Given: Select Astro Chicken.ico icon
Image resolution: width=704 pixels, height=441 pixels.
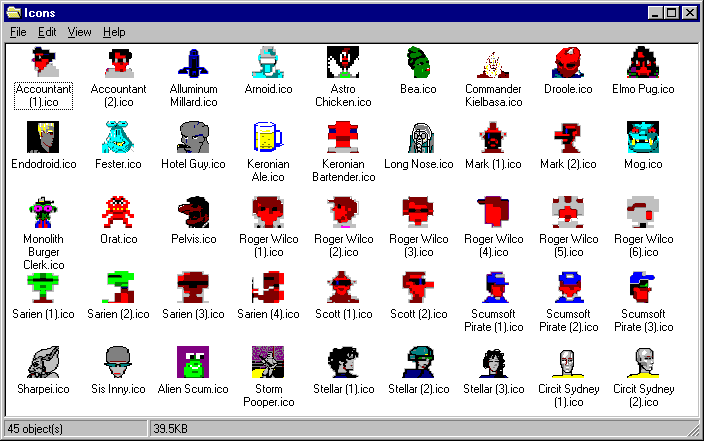Looking at the screenshot, I should tap(343, 62).
